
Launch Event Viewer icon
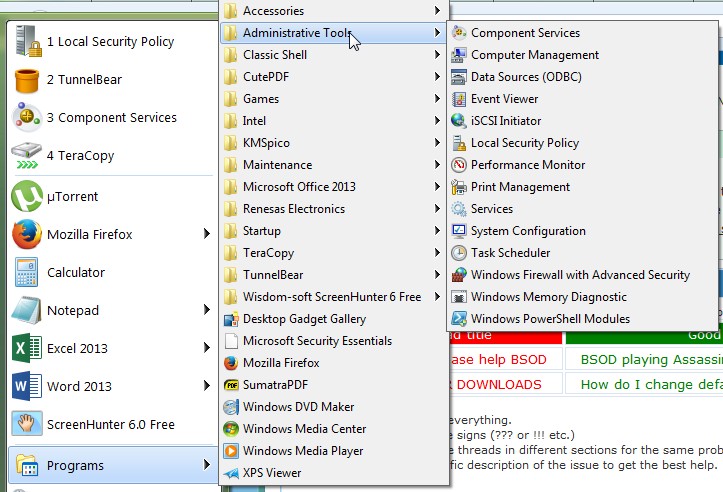(x=459, y=99)
